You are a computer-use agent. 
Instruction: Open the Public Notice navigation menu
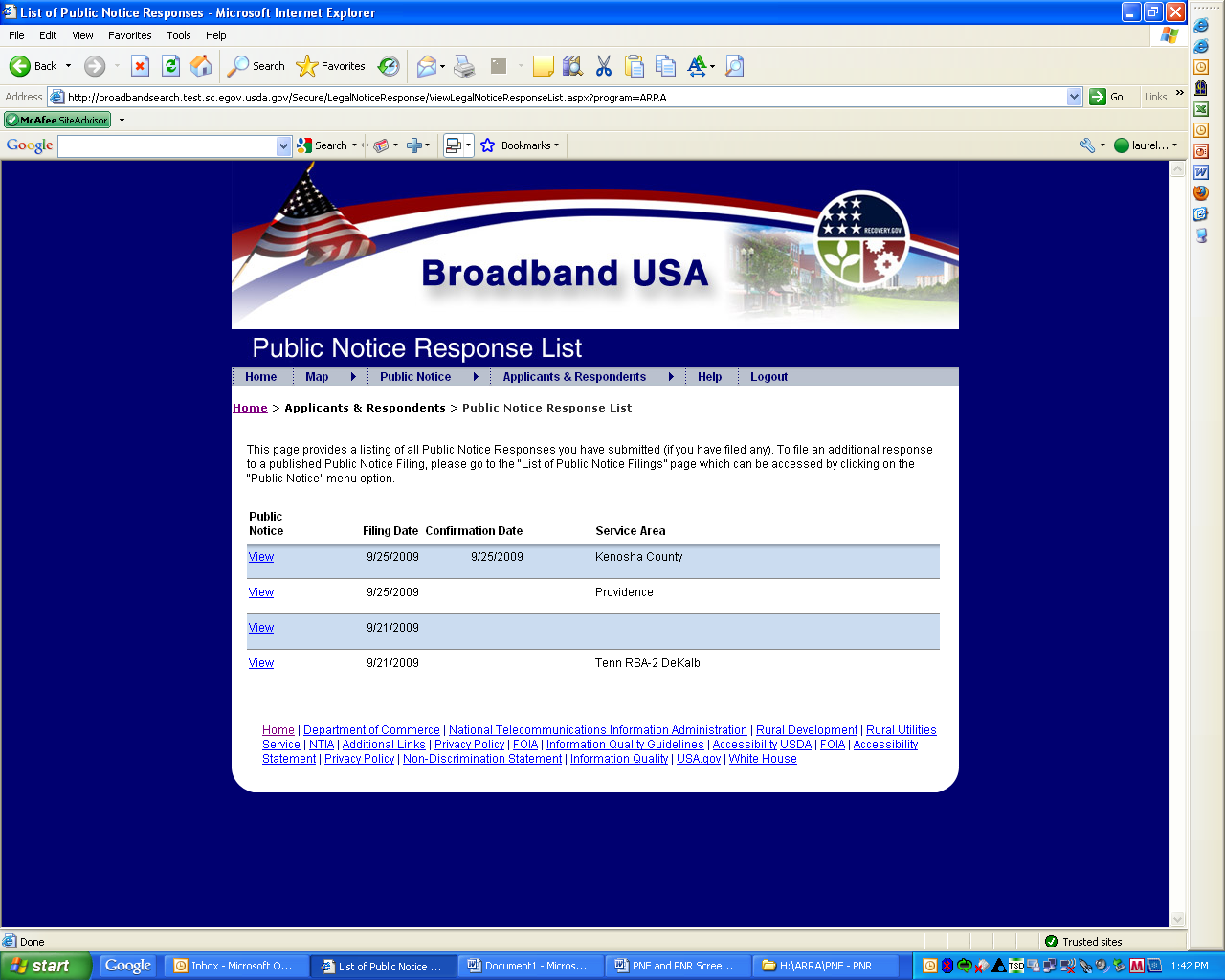[415, 377]
